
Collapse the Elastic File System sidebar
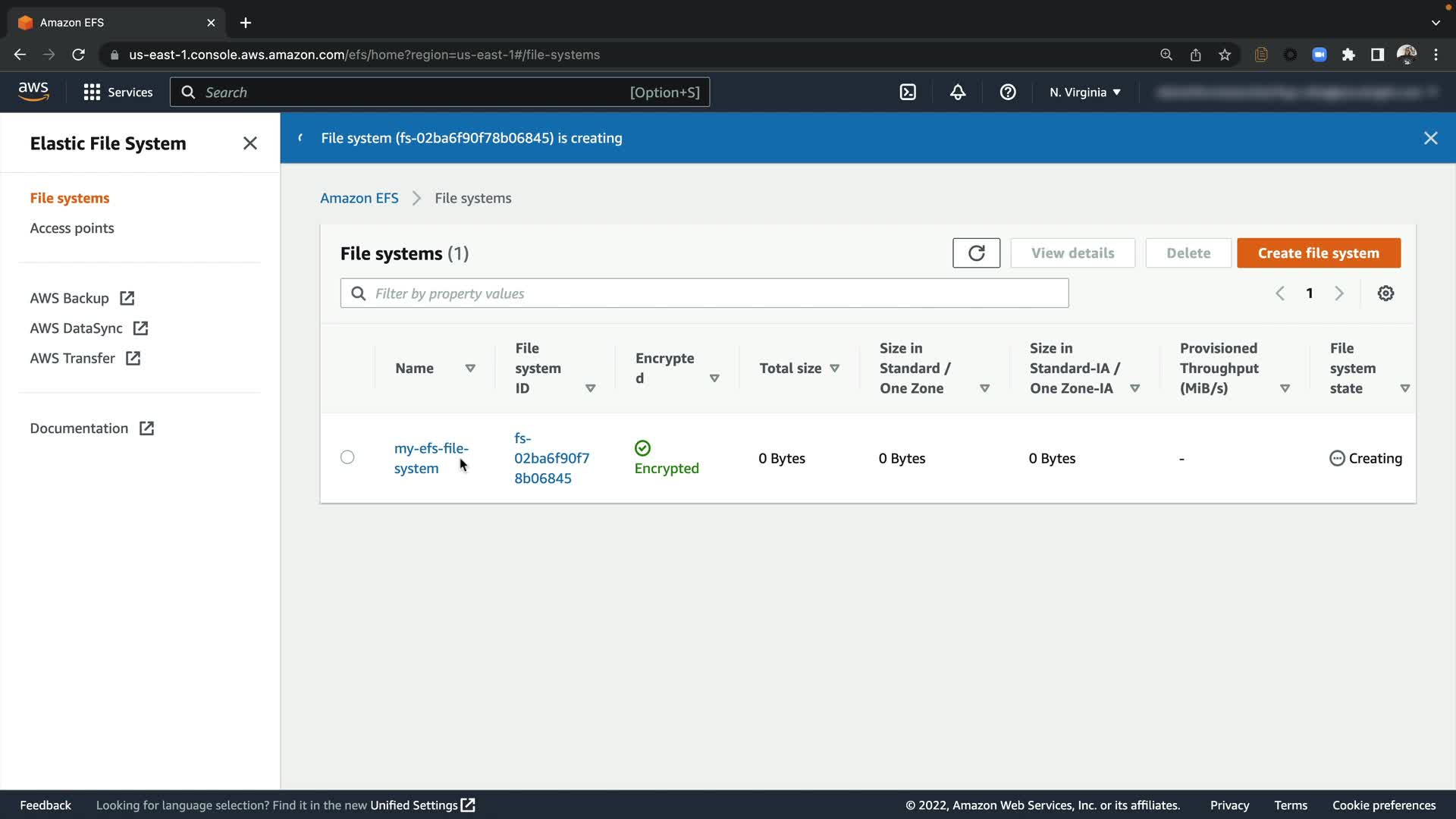(250, 143)
